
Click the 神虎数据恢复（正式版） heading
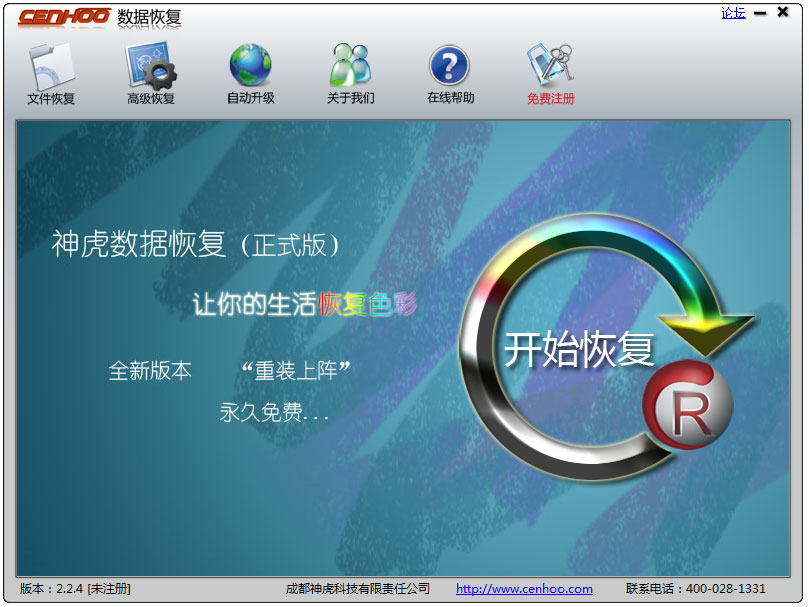[x=196, y=244]
